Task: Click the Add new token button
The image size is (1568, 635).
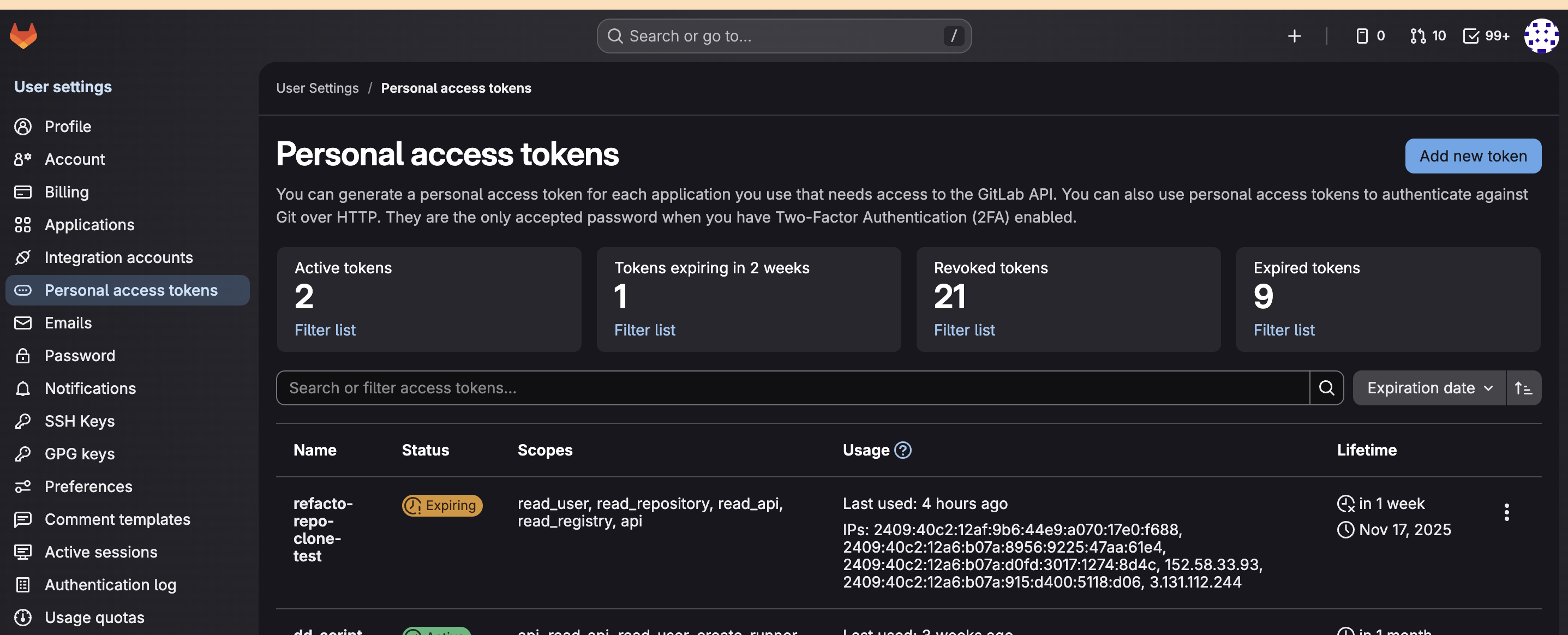Action: (x=1473, y=156)
